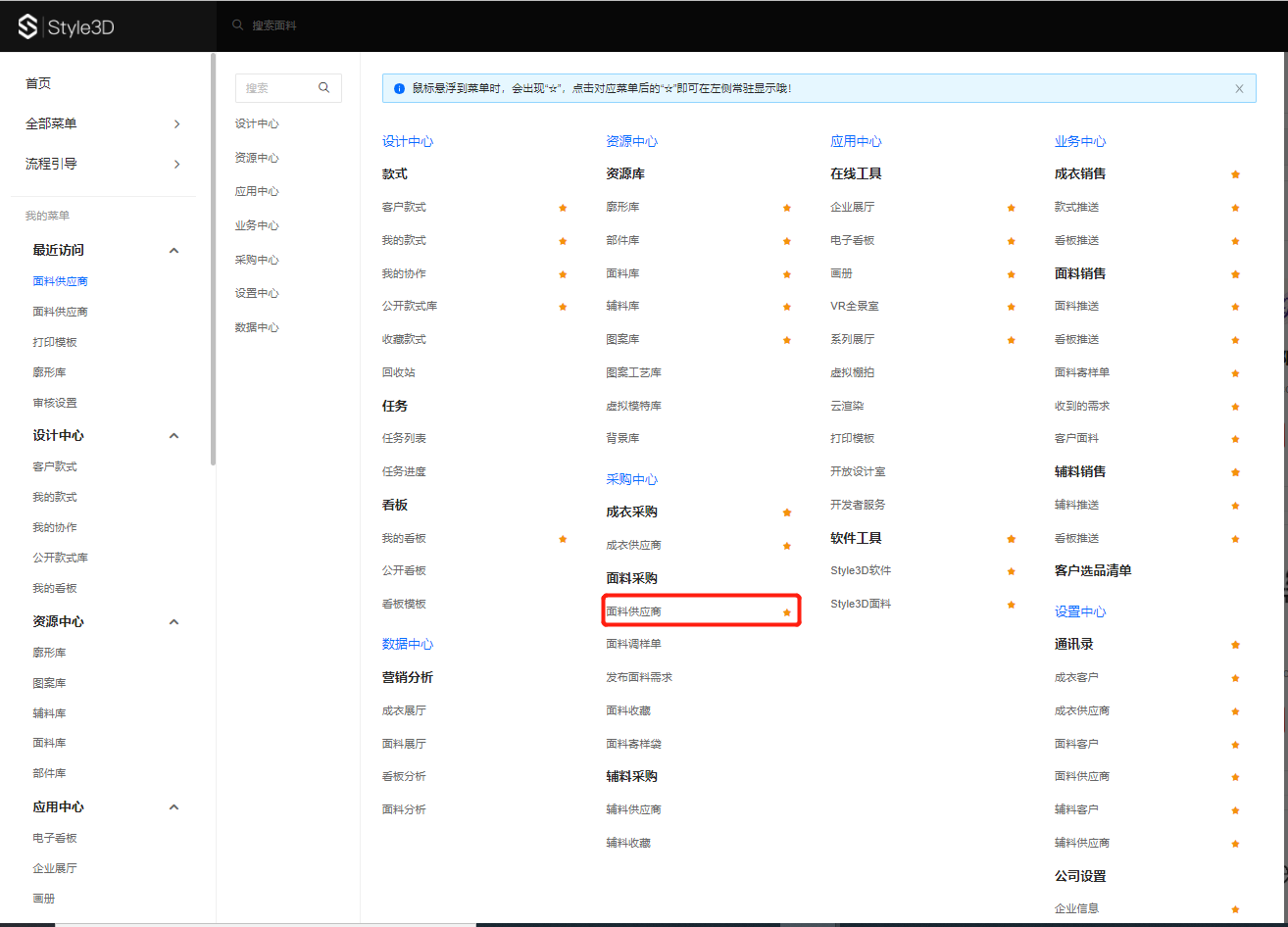Collapse the 最近访问 section in sidebar

pyautogui.click(x=173, y=251)
